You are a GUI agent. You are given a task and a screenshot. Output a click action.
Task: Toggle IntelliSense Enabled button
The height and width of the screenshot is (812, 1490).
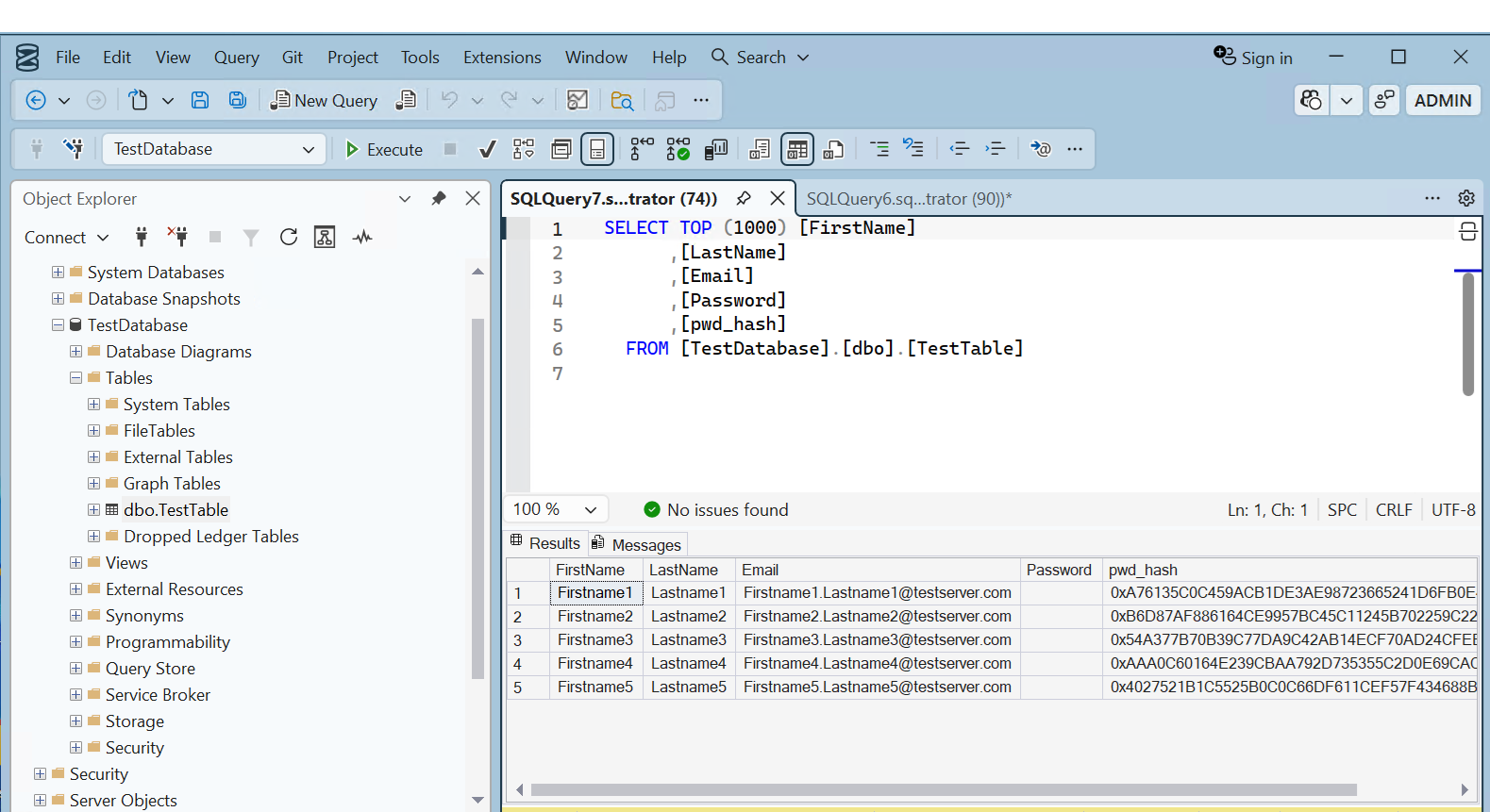[x=597, y=149]
